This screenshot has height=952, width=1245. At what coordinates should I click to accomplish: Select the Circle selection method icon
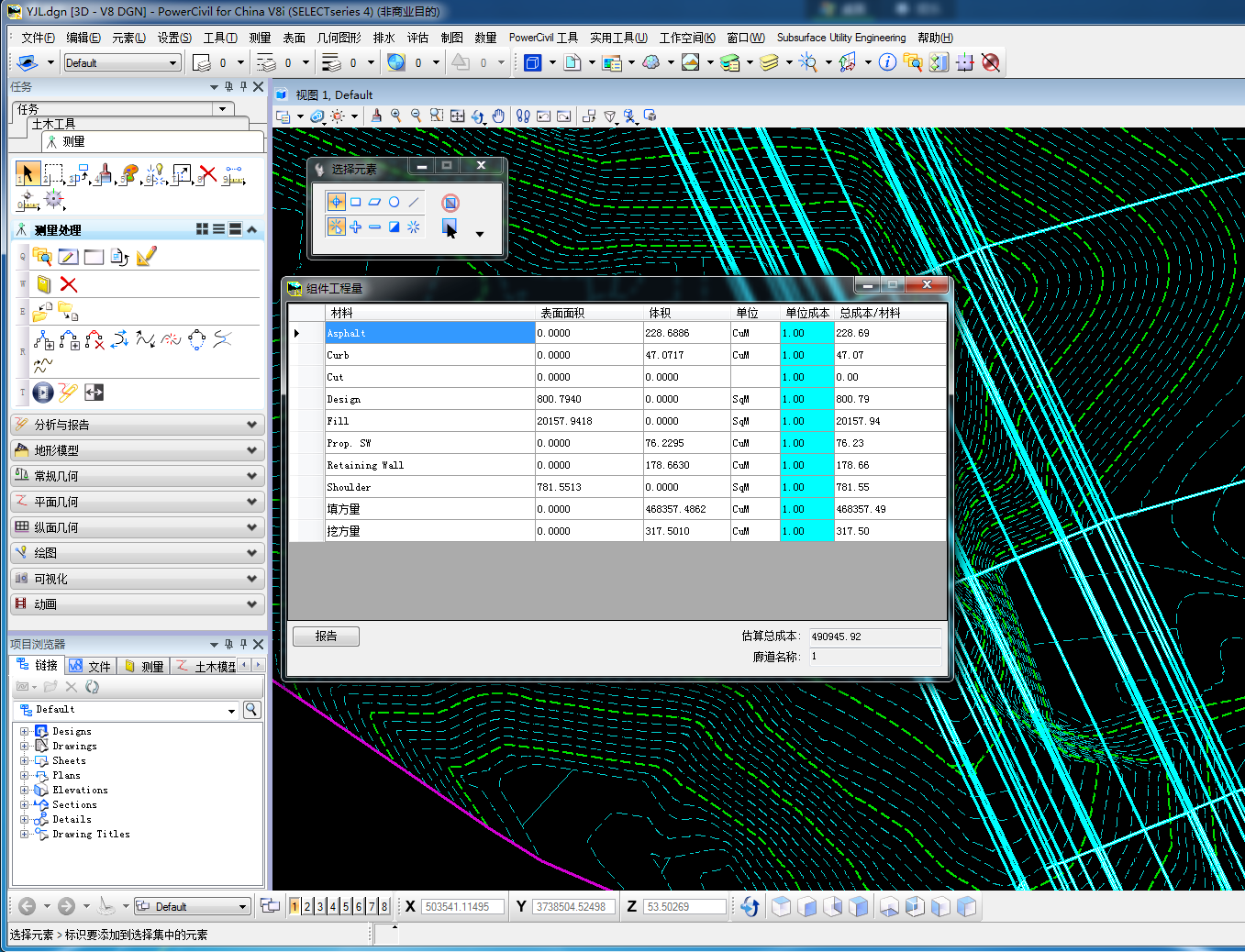point(394,203)
